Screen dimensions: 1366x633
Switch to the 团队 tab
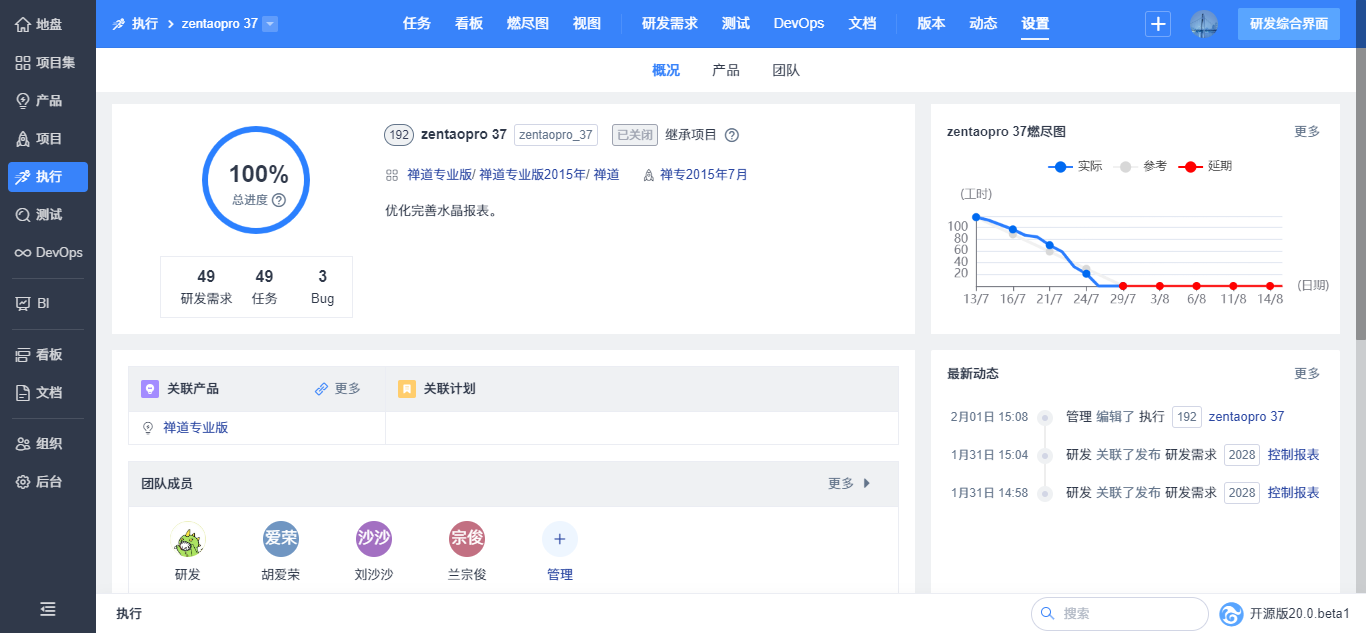click(x=786, y=70)
